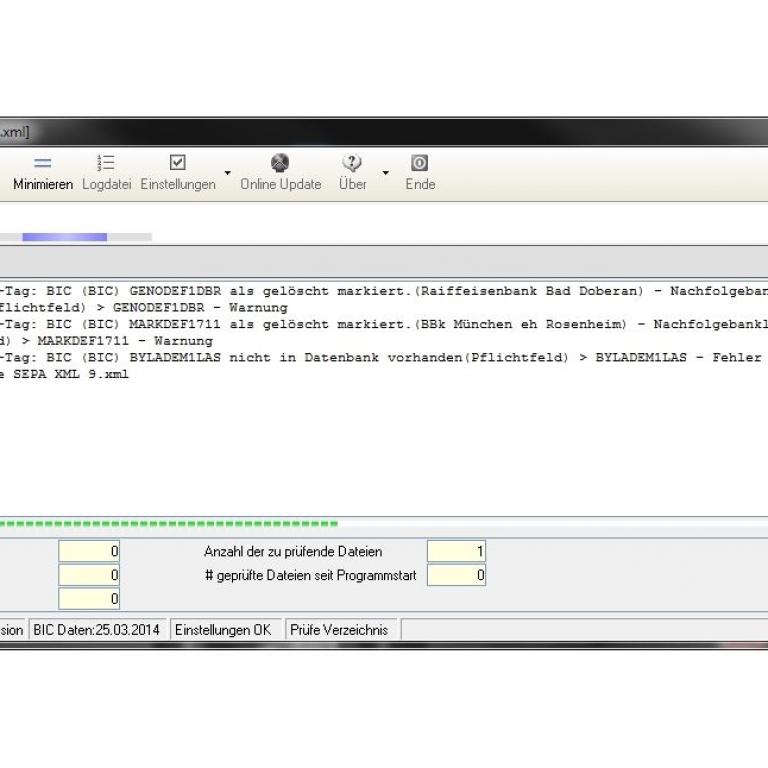Click the blue progress bar segment
Viewport: 768px width, 768px height.
coord(64,237)
